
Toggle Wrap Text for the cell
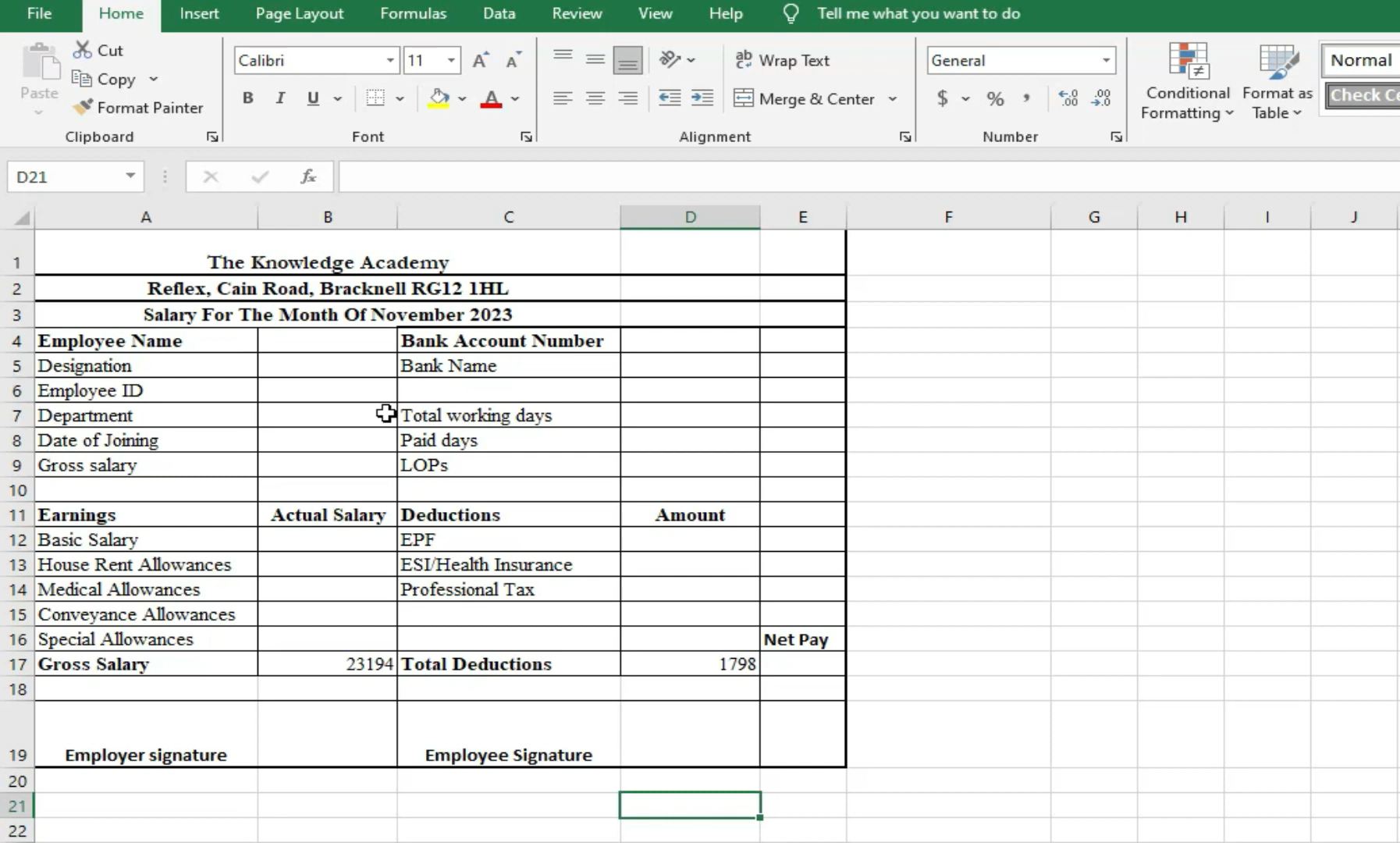tap(783, 60)
